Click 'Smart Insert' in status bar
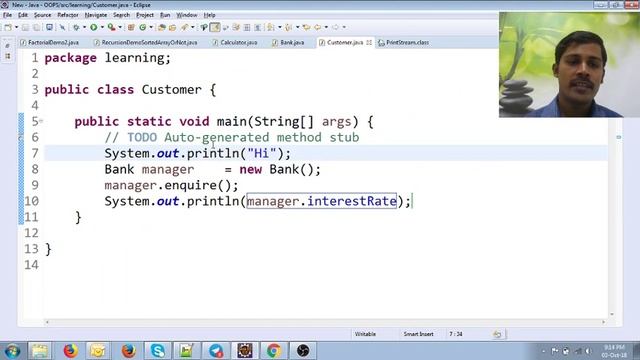Image resolution: width=640 pixels, height=360 pixels. 418,334
